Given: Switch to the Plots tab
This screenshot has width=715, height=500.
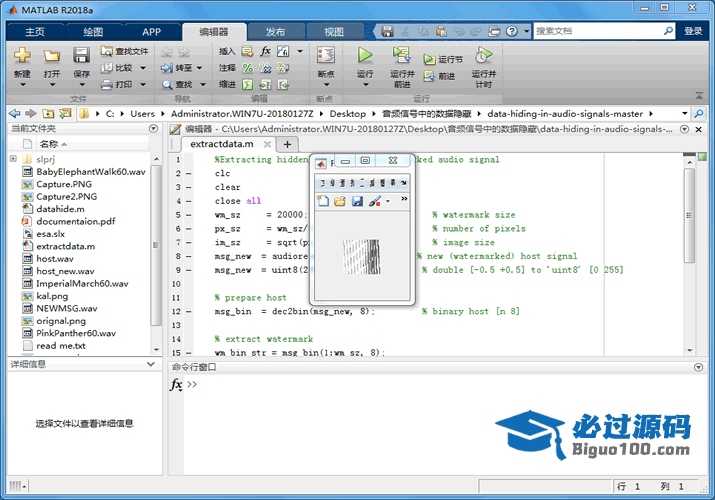Looking at the screenshot, I should (93, 31).
